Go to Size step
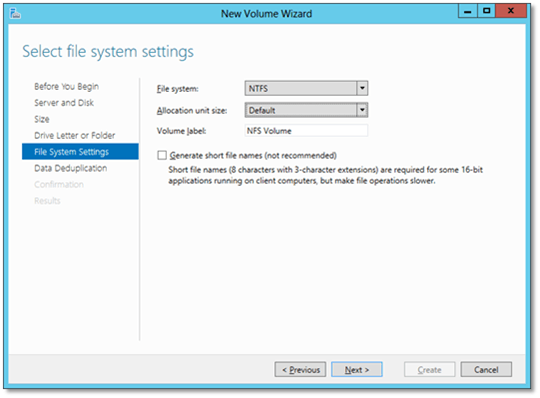Image resolution: width=540 pixels, height=398 pixels. coord(42,119)
